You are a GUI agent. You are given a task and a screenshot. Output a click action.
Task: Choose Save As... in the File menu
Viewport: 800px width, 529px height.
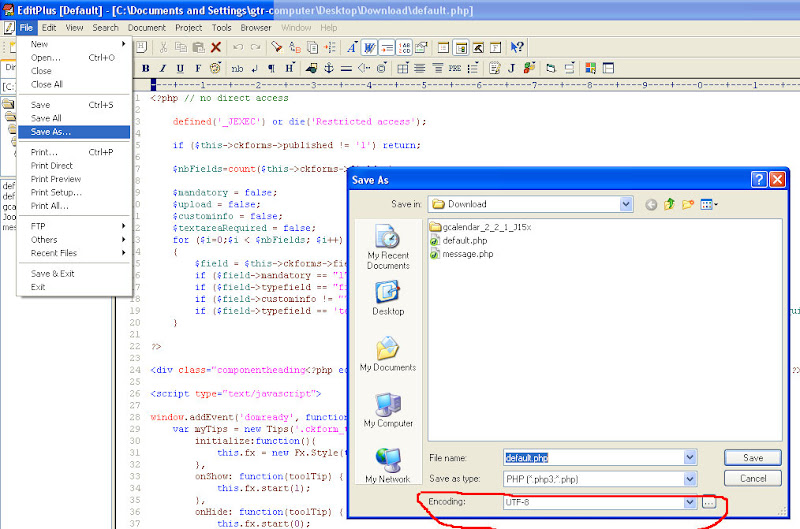click(x=74, y=132)
